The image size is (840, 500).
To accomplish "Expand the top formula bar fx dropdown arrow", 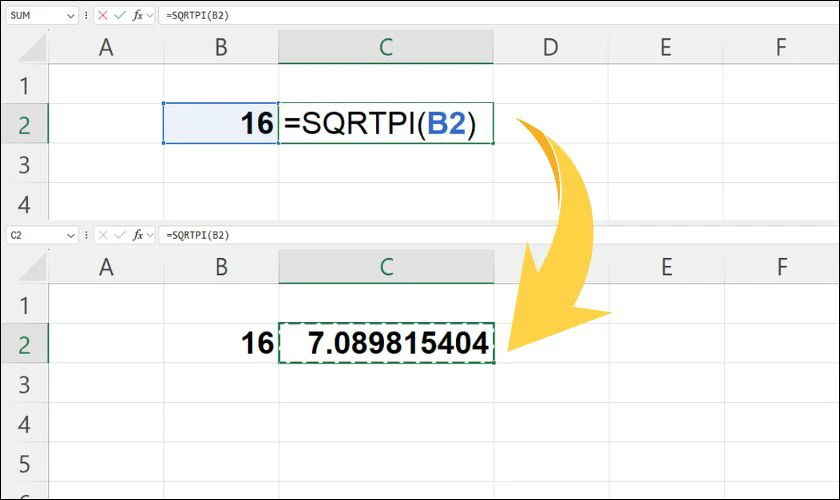I will coord(150,16).
